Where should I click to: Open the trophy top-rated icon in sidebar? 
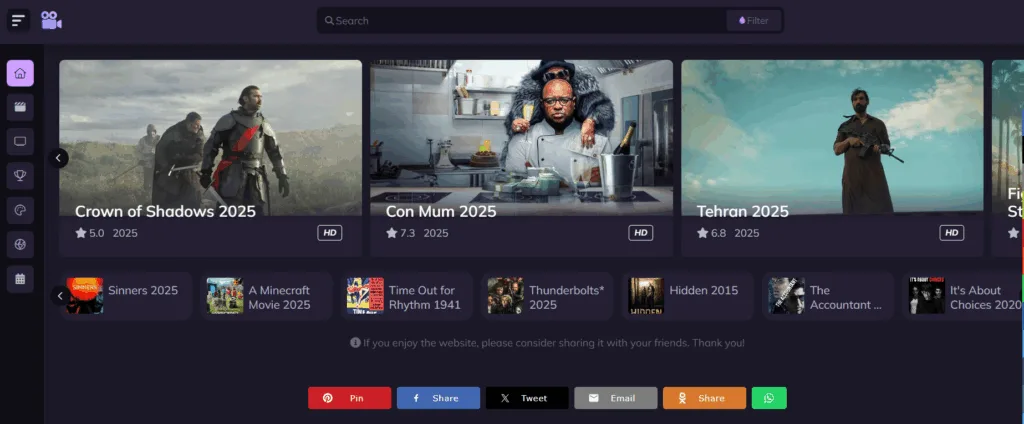point(20,176)
